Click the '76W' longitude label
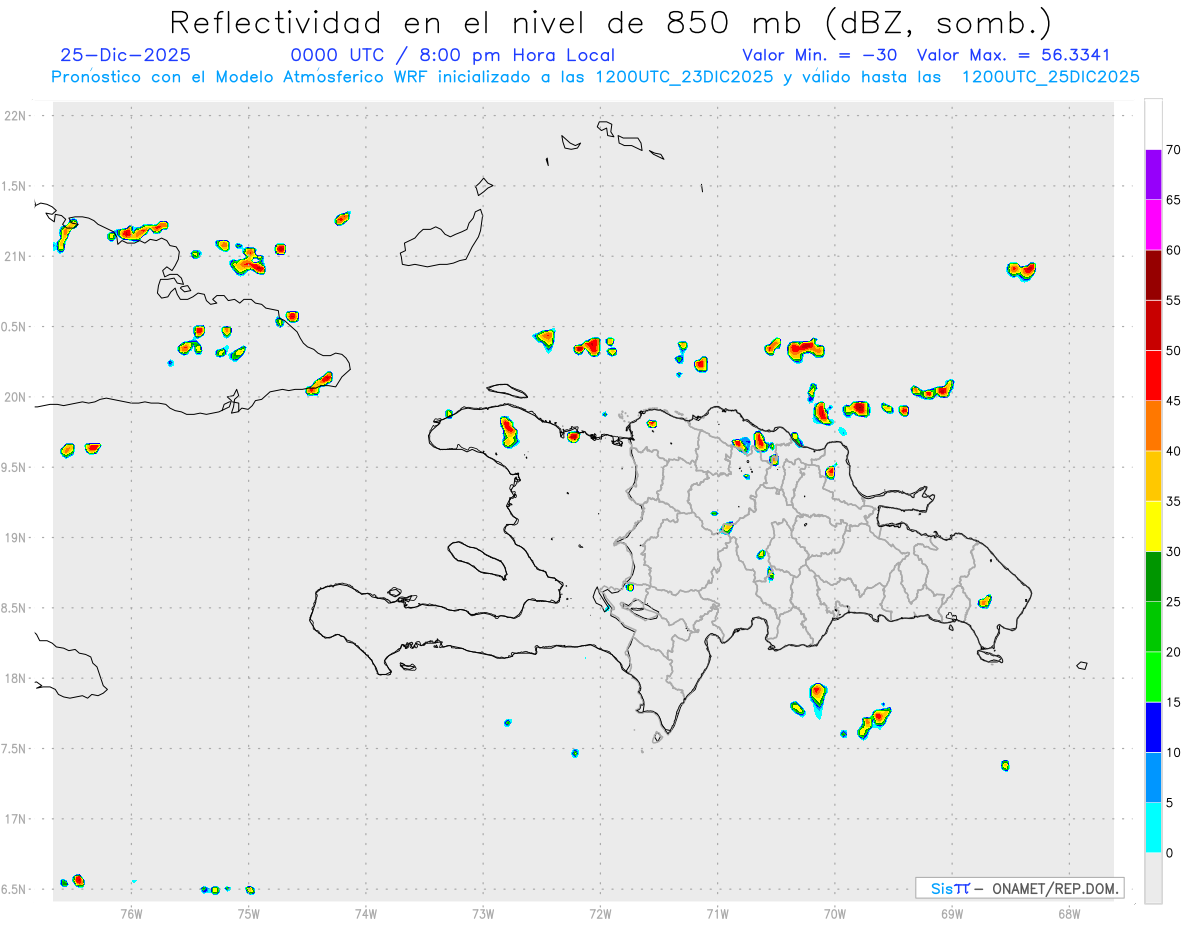The height and width of the screenshot is (927, 1200). 131,913
